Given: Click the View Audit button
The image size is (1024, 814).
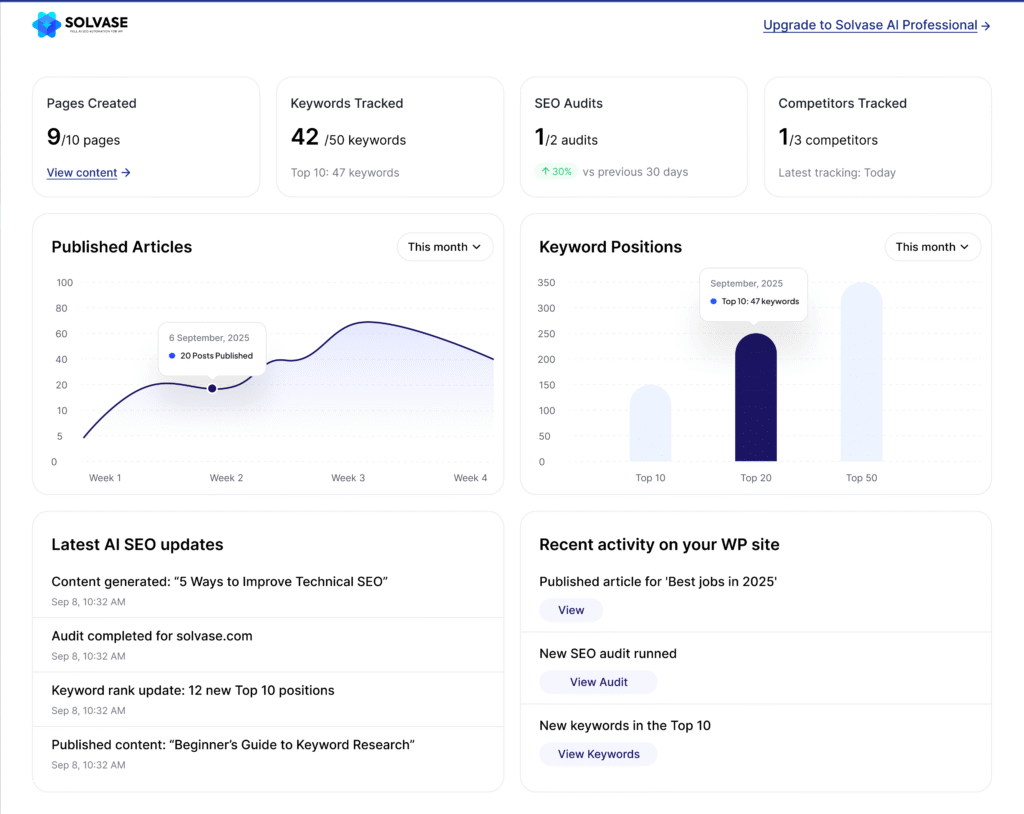Looking at the screenshot, I should coord(598,682).
